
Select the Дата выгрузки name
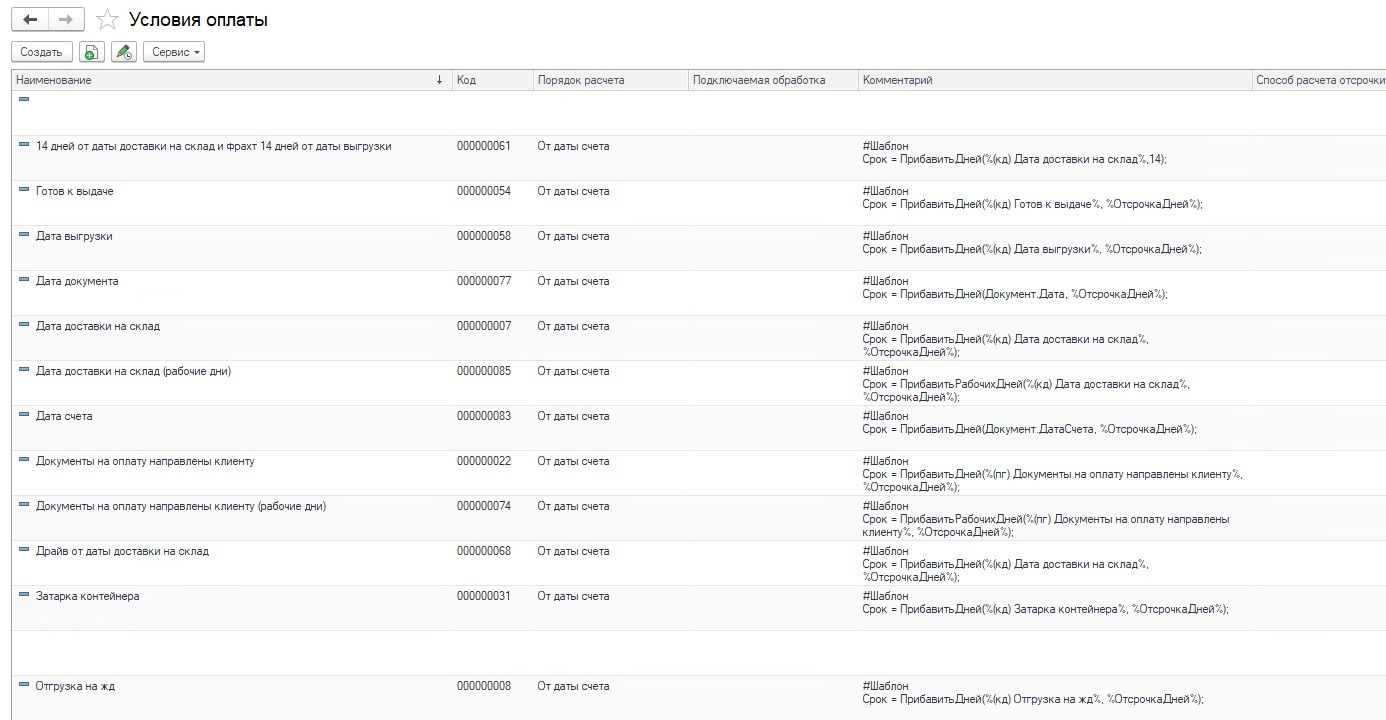tap(74, 236)
